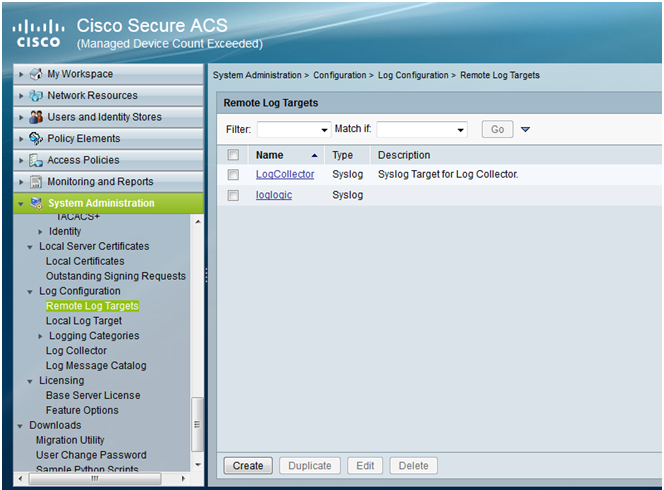Open Users and Identity Stores menu

(108, 117)
